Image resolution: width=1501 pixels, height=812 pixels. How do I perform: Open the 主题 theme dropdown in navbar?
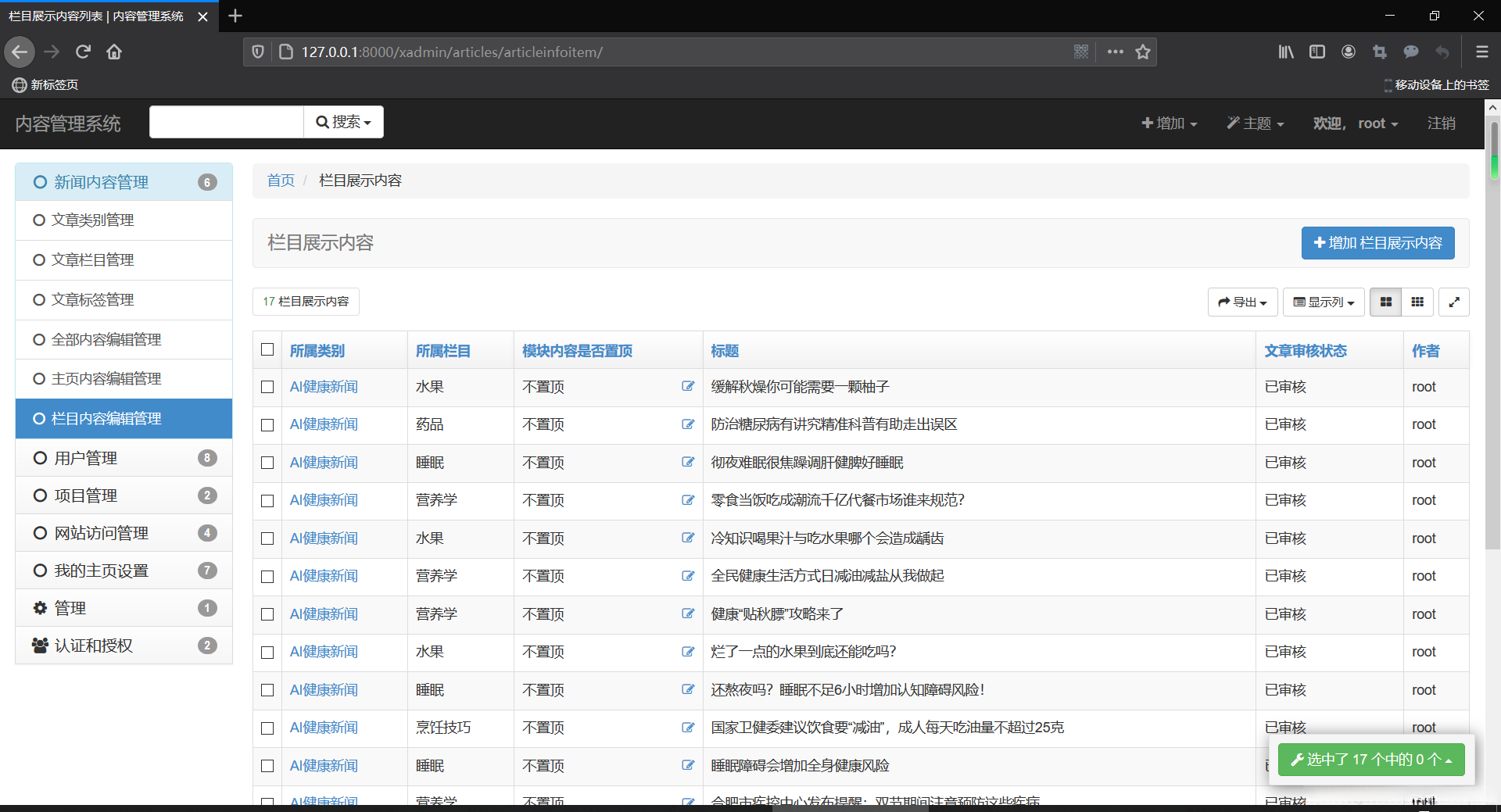coord(1255,123)
